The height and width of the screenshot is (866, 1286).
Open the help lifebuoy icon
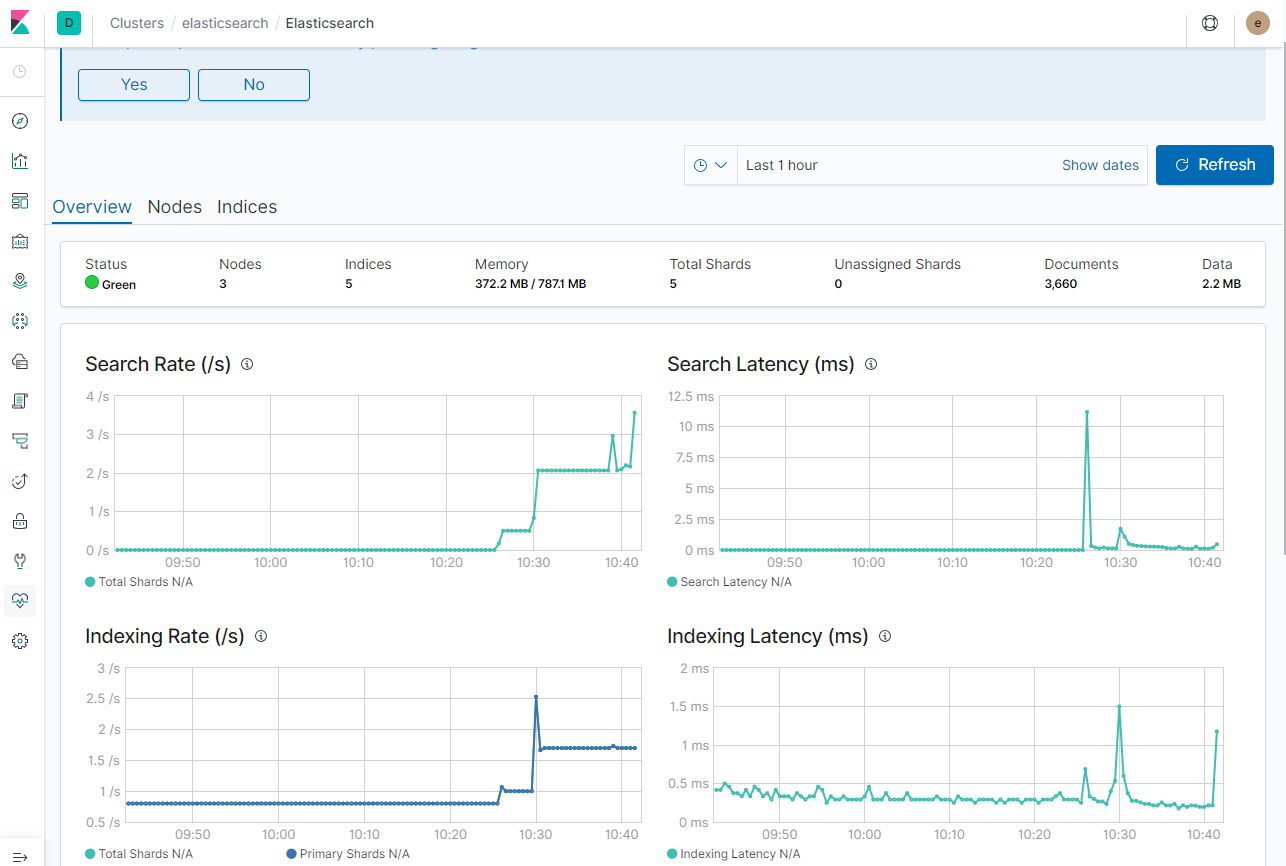tap(1210, 23)
